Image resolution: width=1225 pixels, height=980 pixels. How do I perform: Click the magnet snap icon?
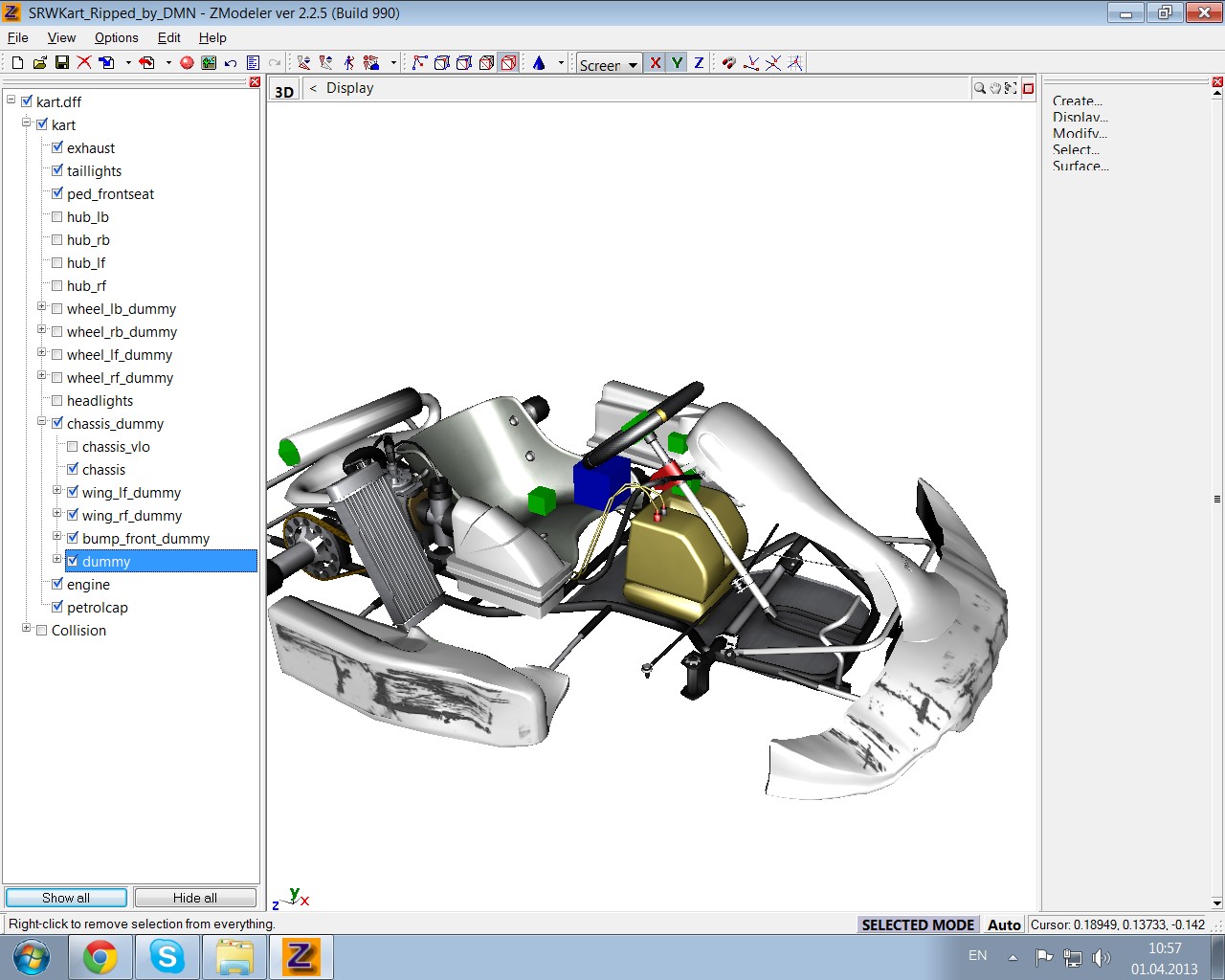(x=729, y=63)
